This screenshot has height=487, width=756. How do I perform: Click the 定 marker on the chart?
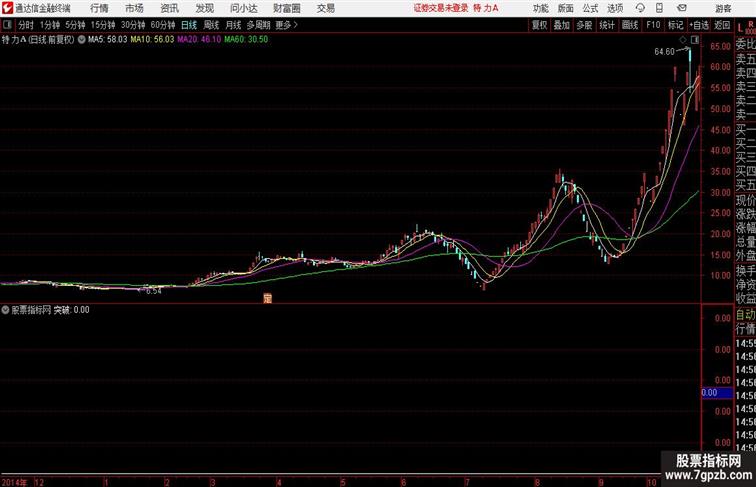pyautogui.click(x=268, y=298)
